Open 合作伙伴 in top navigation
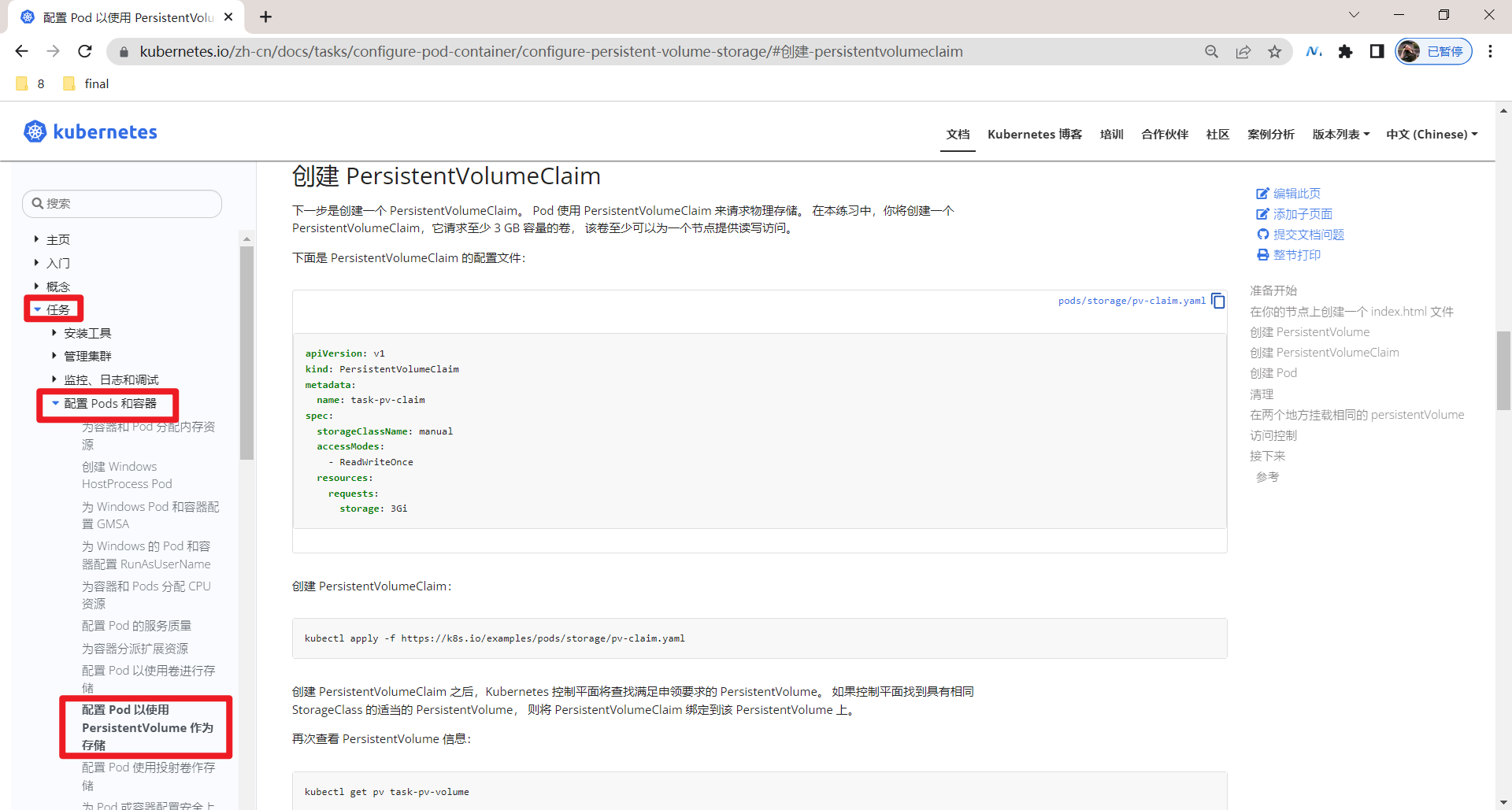 click(1165, 135)
